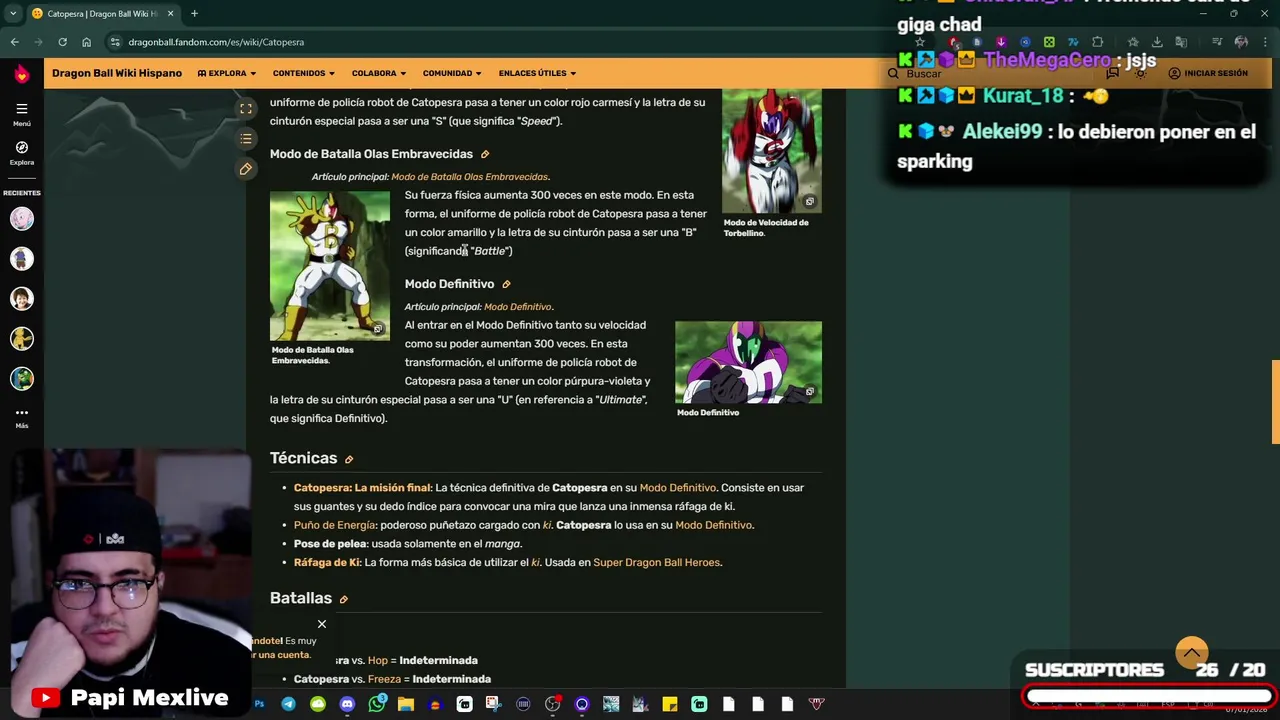Open the browser tab search chevron
Image resolution: width=1280 pixels, height=720 pixels.
13,14
